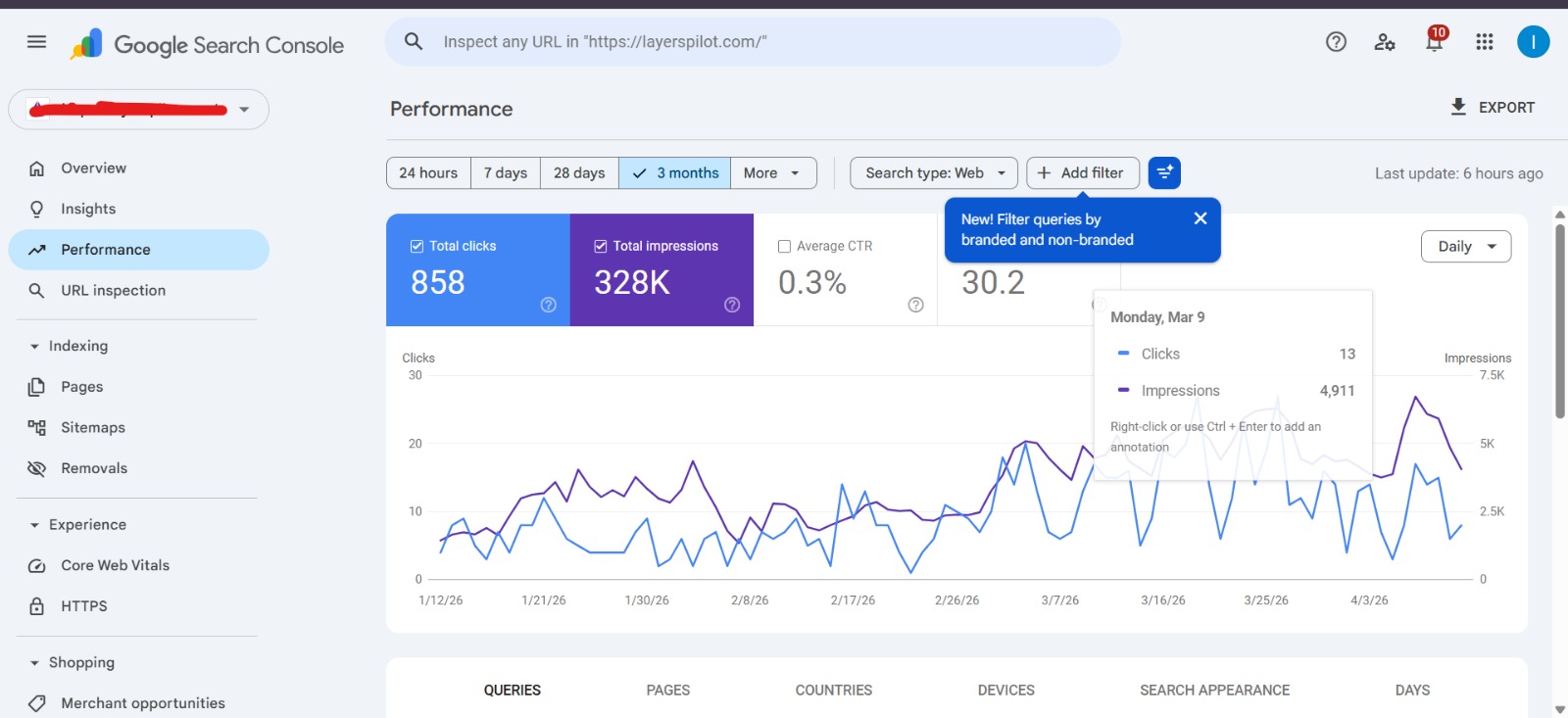The width and height of the screenshot is (1568, 718).
Task: Click the Monday, Mar 9 tooltip heading
Action: [x=1157, y=317]
